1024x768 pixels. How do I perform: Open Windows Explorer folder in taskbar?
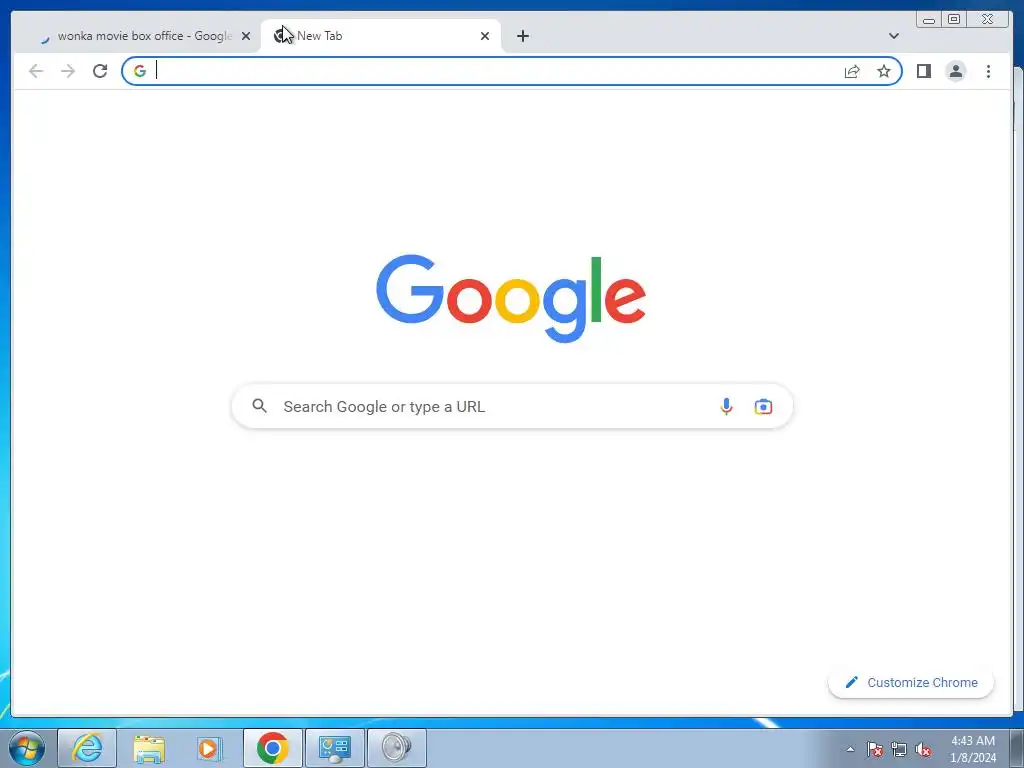(149, 748)
